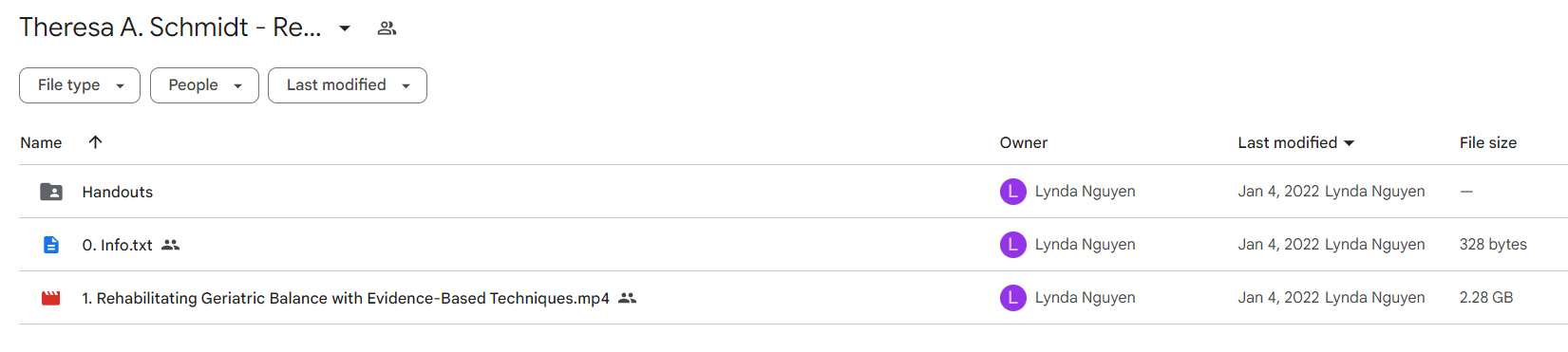The image size is (1568, 352).
Task: Click the red video icon for the mp4 file
Action: (51, 298)
